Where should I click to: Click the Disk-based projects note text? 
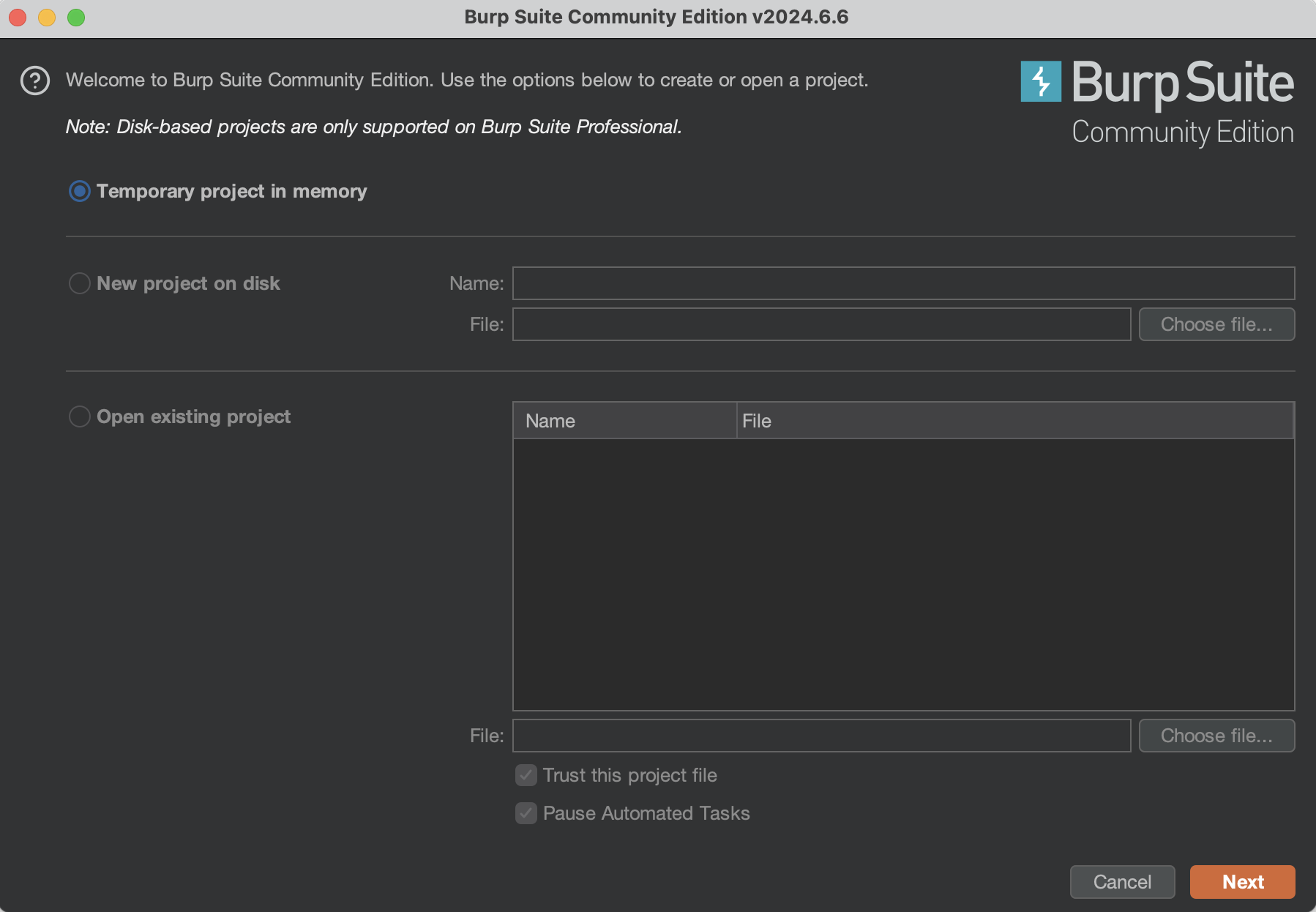tap(373, 127)
